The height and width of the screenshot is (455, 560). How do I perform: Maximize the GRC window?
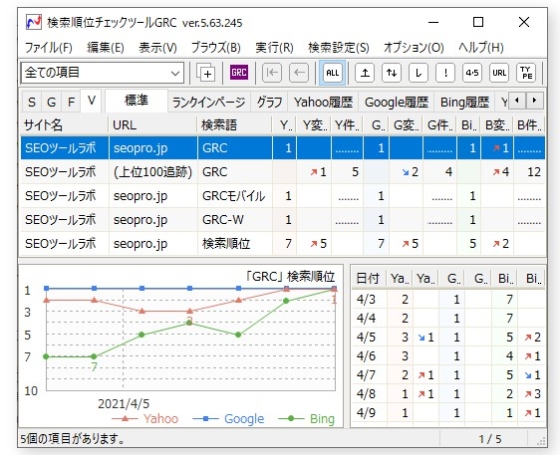pyautogui.click(x=478, y=22)
